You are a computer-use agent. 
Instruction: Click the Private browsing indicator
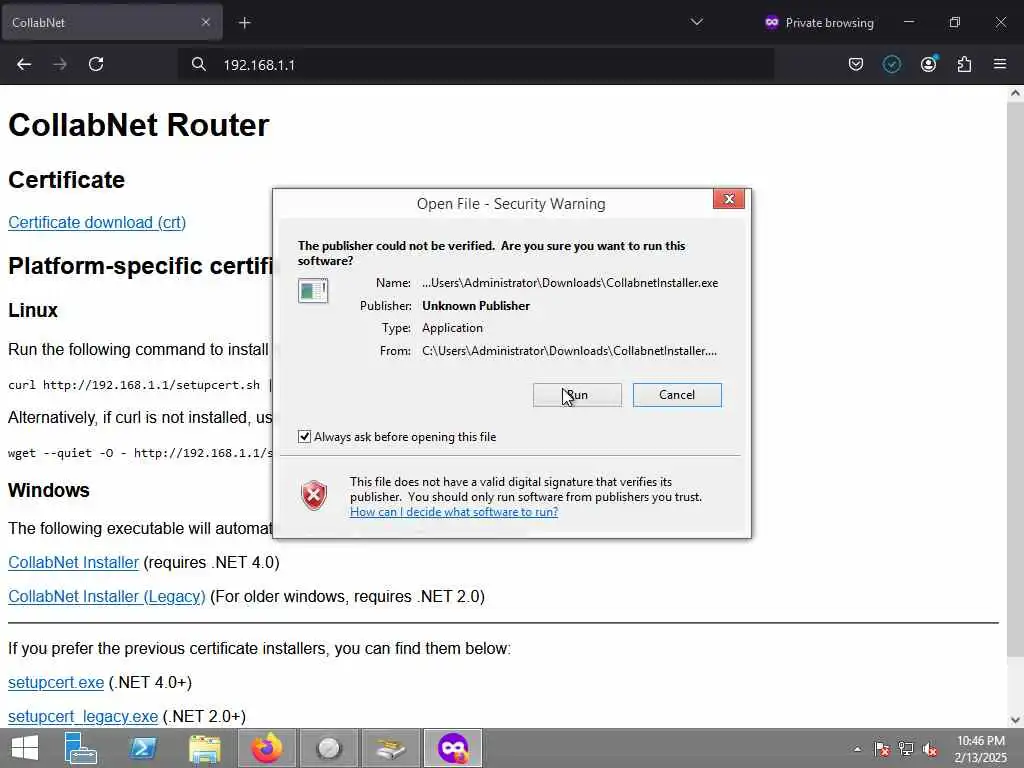819,23
